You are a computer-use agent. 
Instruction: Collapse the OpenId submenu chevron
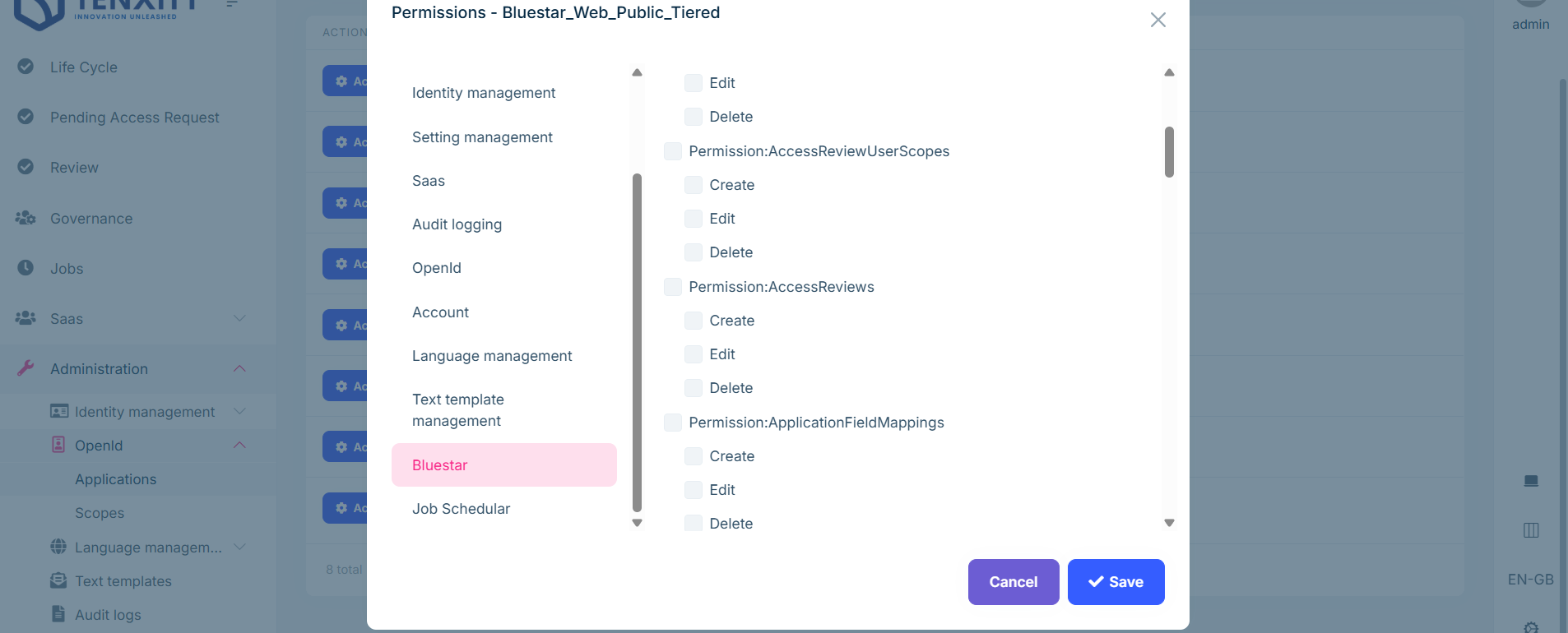coord(239,445)
